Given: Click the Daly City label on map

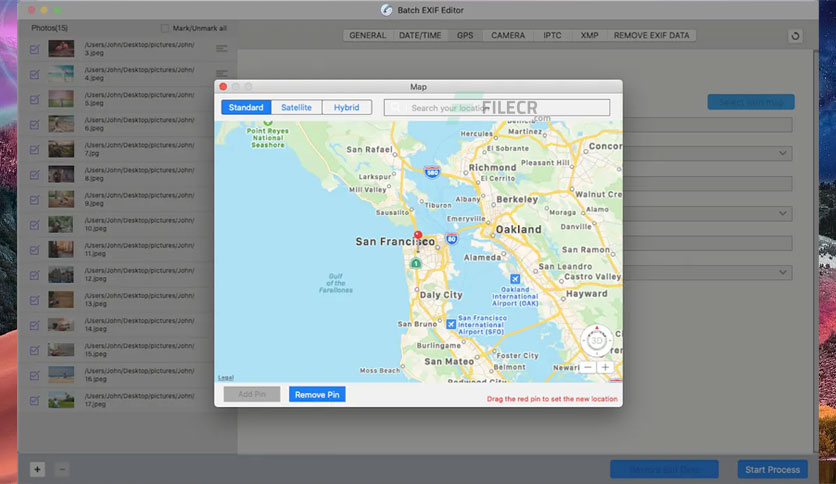Looking at the screenshot, I should click(441, 295).
